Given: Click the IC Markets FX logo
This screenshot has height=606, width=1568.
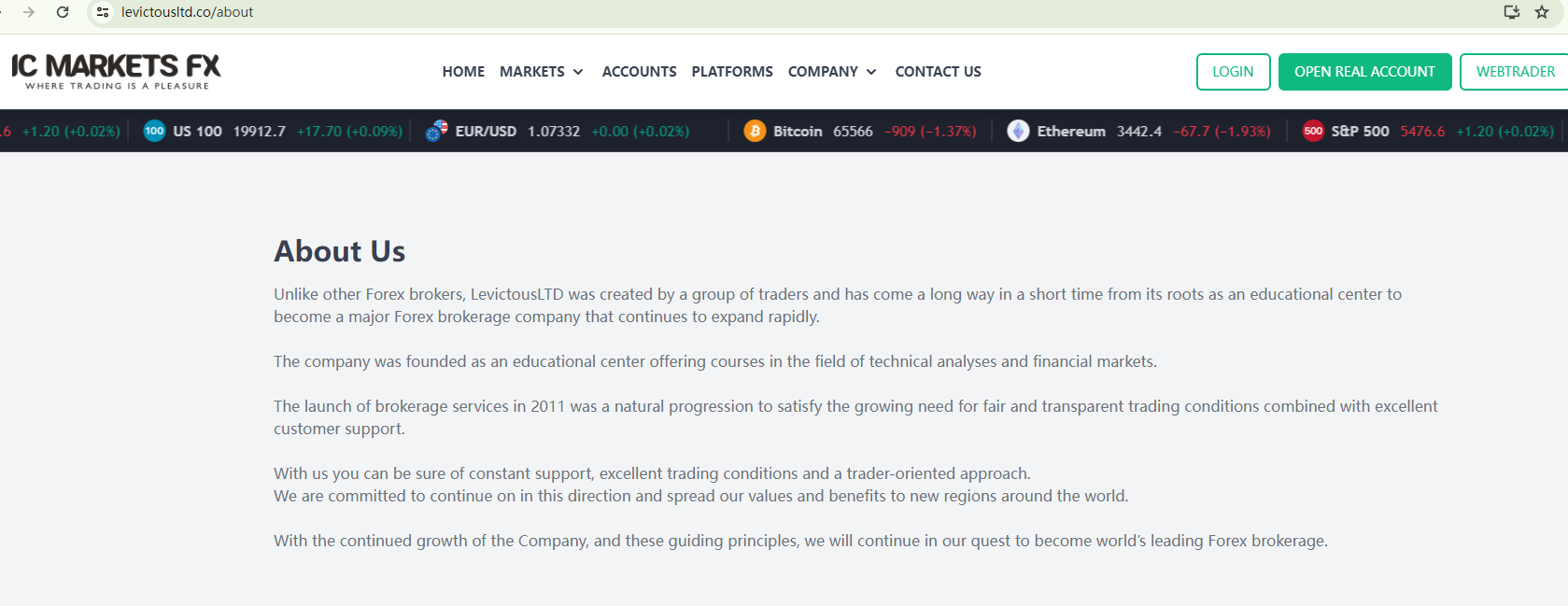Looking at the screenshot, I should click(116, 71).
